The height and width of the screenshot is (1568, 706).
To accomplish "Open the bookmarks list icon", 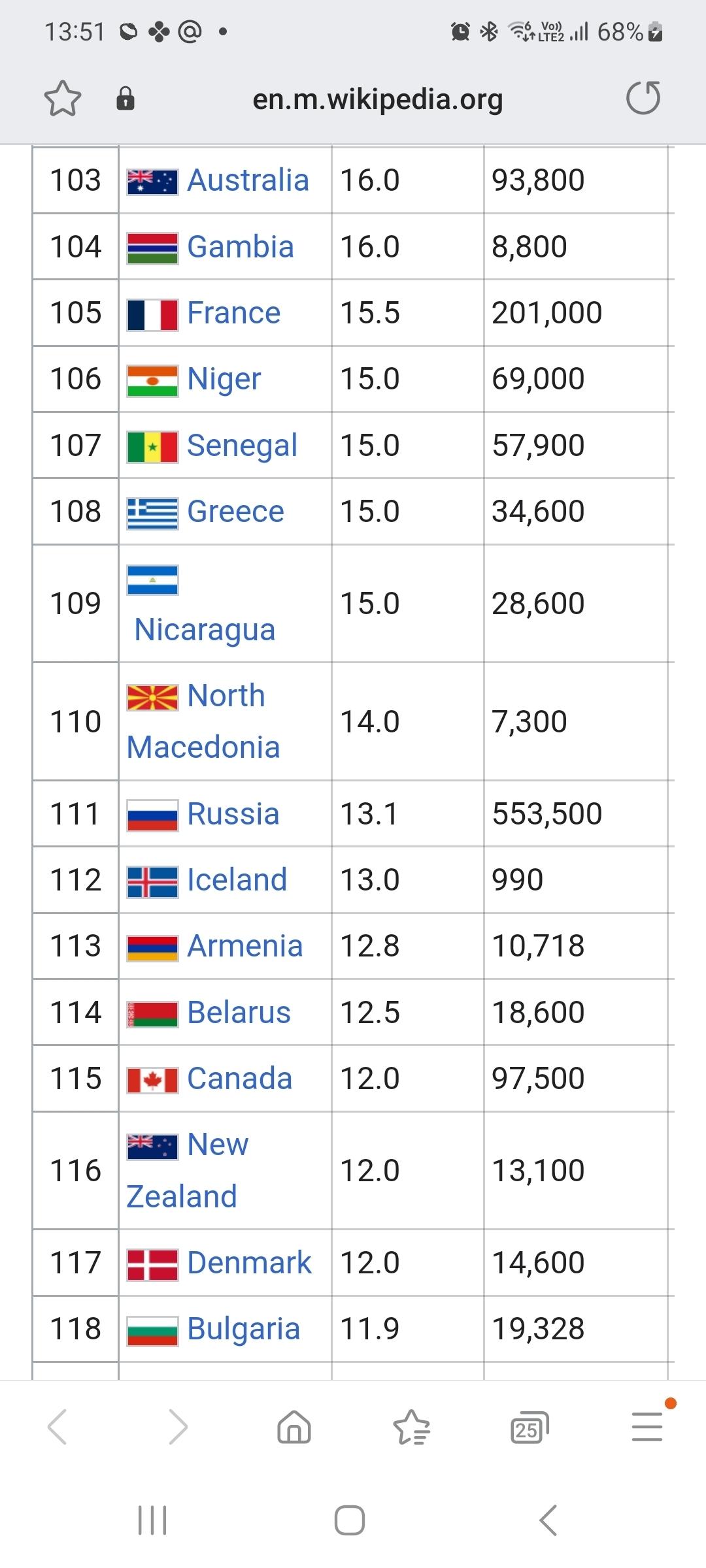I will (x=411, y=1426).
